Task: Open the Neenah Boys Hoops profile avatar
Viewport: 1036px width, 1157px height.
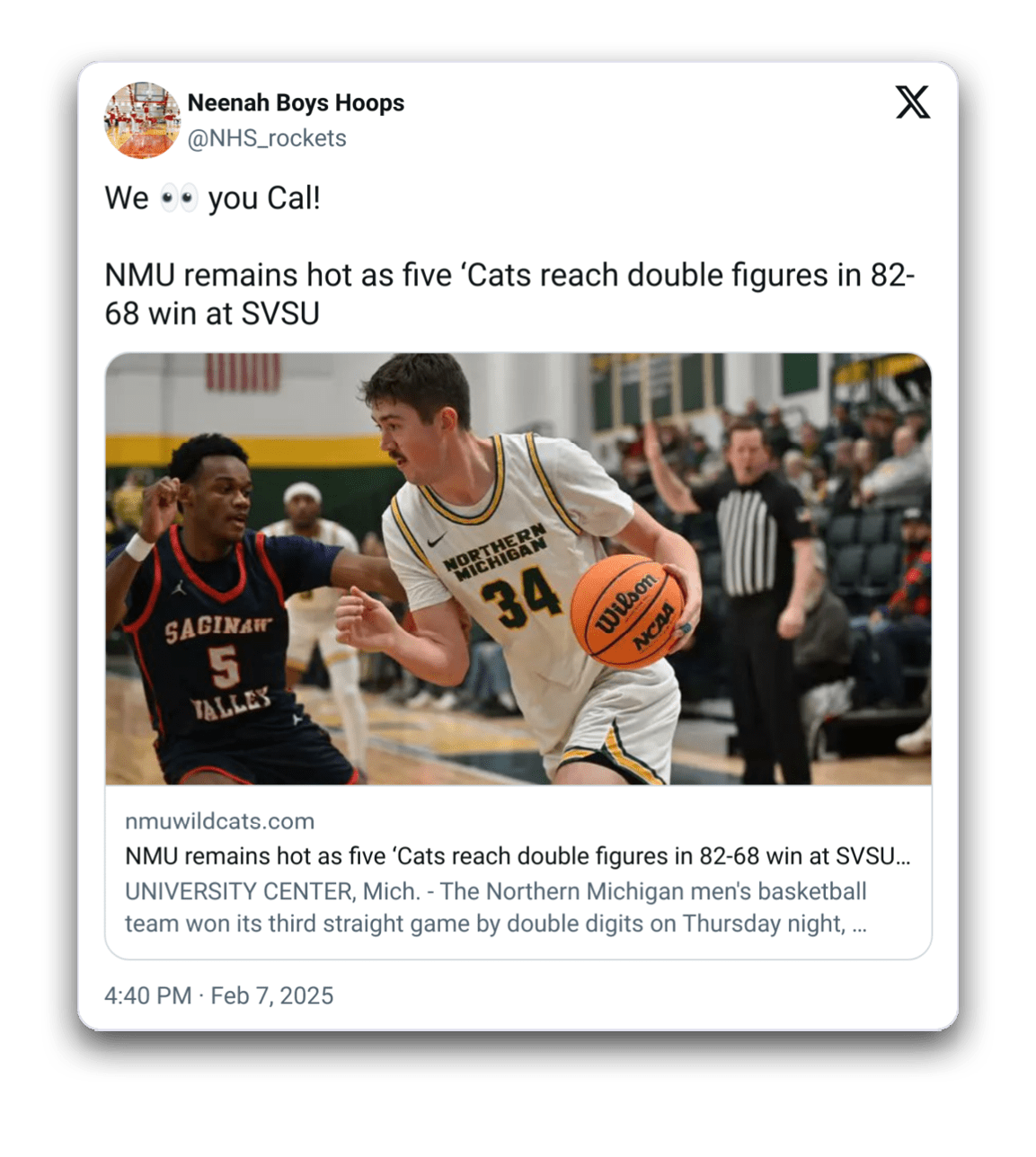Action: (142, 119)
